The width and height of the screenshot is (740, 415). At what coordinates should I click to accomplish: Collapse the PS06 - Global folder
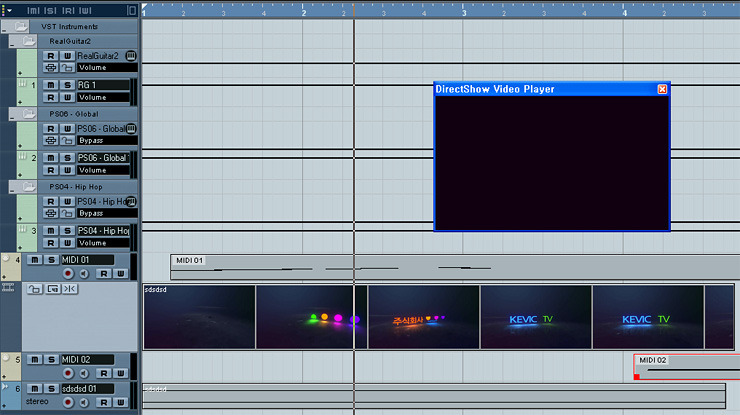click(x=12, y=118)
